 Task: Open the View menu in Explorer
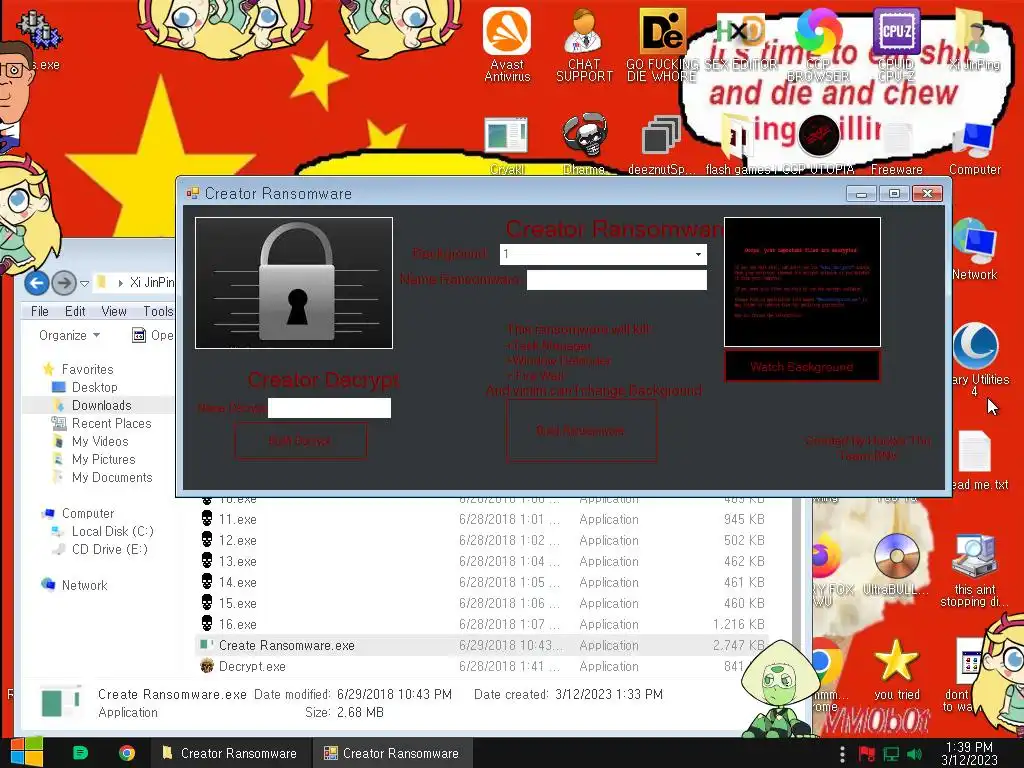coord(114,312)
